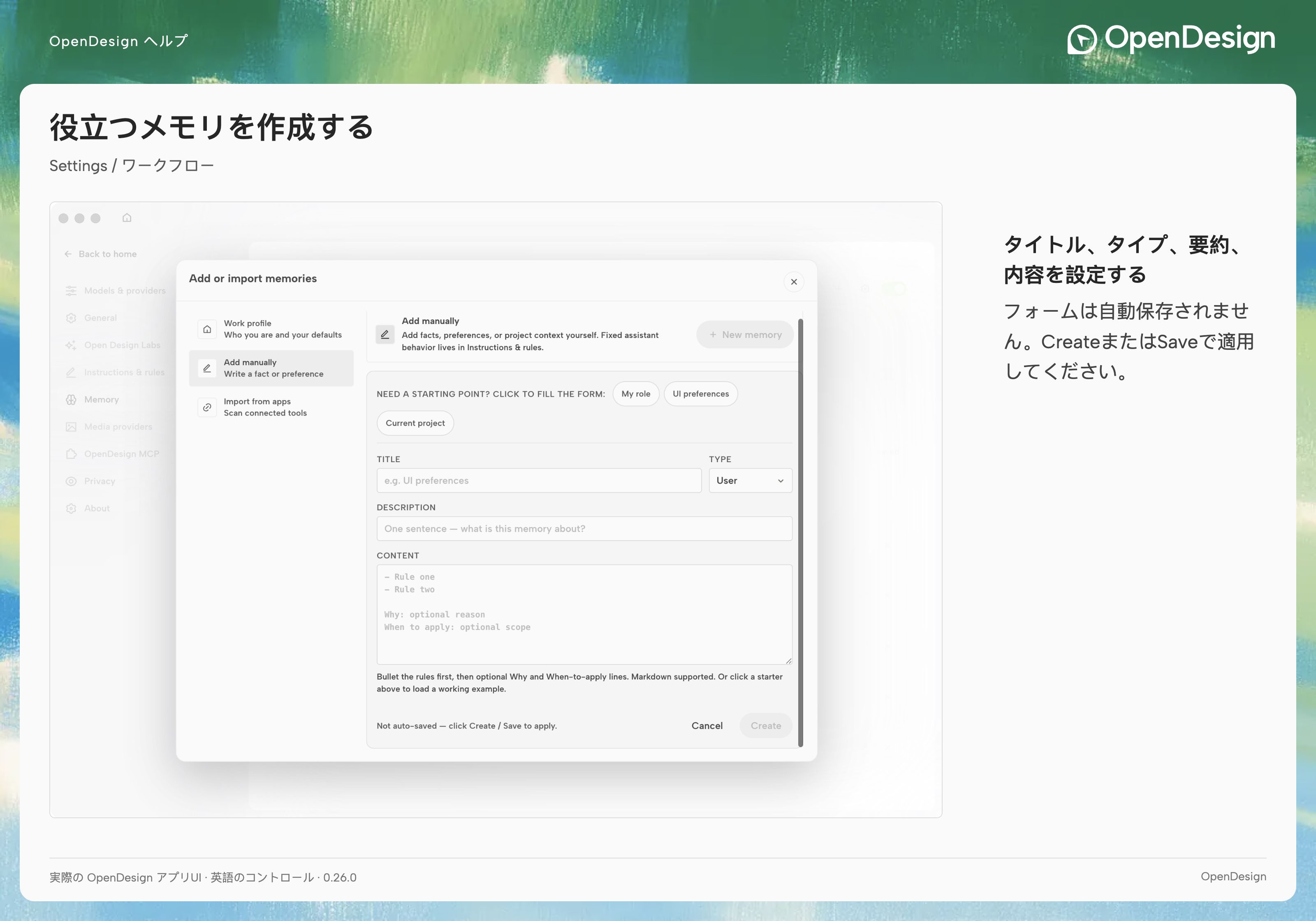Fill form with Current project starter

click(x=415, y=423)
